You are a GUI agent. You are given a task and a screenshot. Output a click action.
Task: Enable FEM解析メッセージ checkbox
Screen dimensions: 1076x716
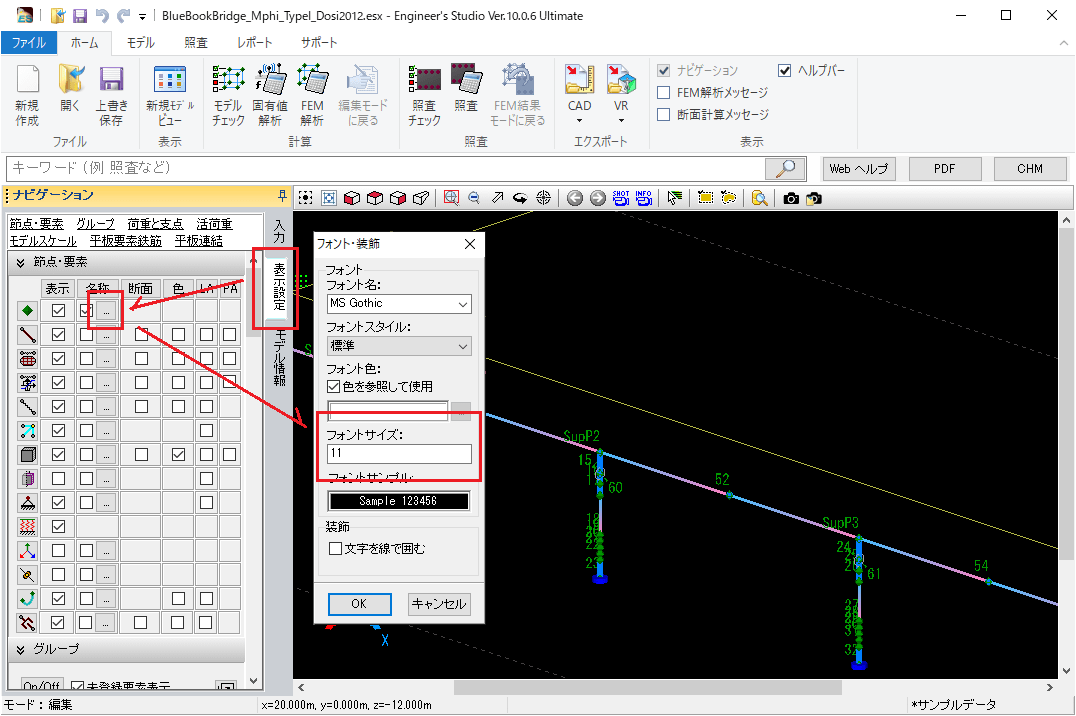664,93
